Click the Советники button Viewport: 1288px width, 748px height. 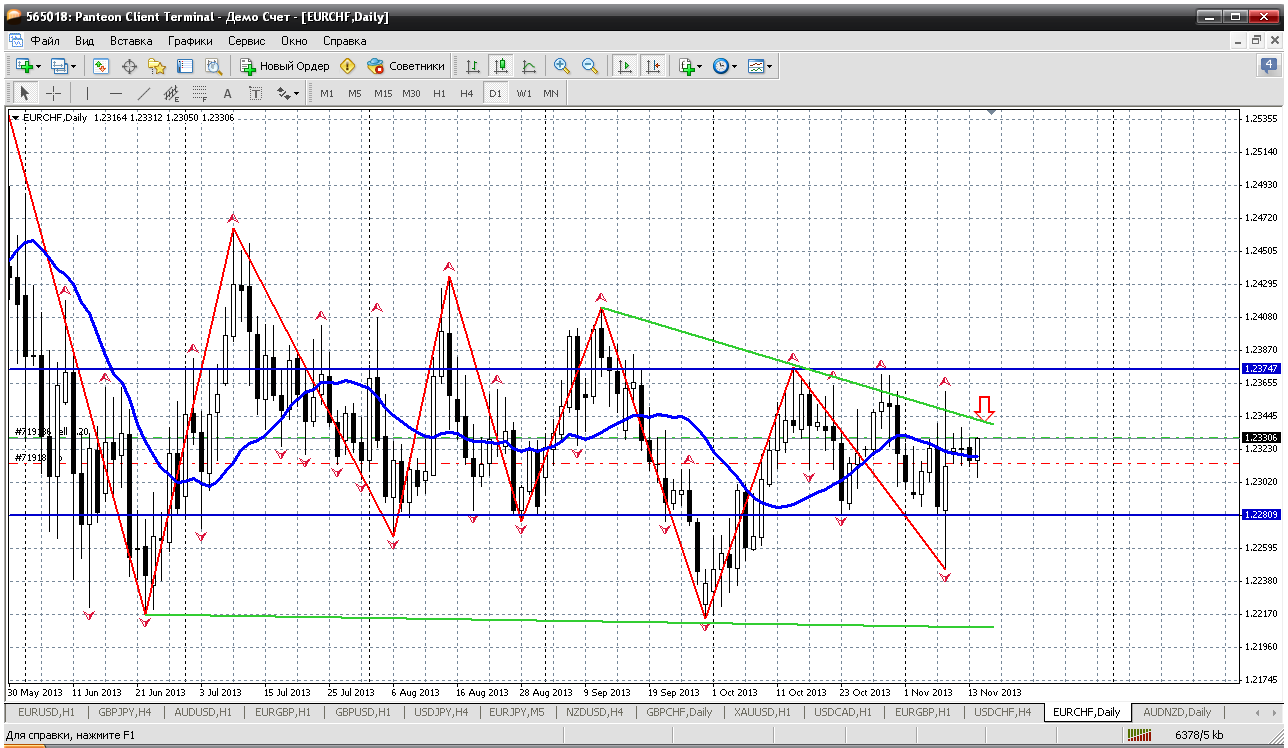(x=406, y=66)
